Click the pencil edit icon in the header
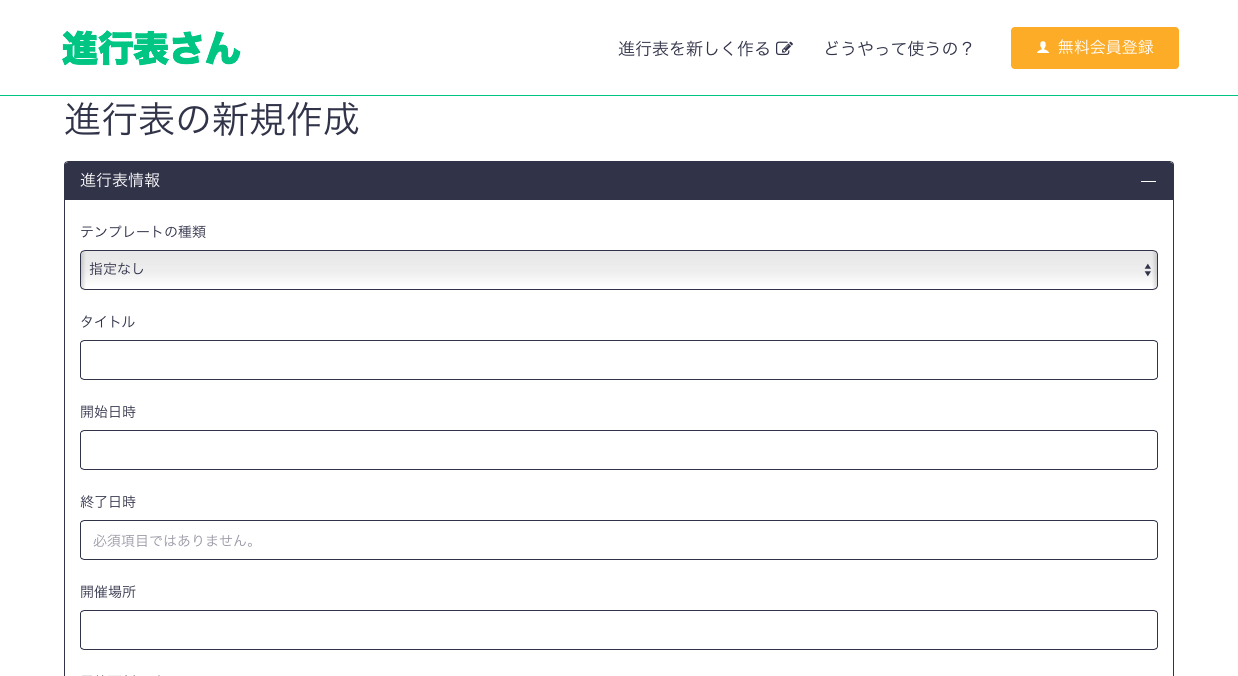This screenshot has height=676, width=1238. click(784, 48)
